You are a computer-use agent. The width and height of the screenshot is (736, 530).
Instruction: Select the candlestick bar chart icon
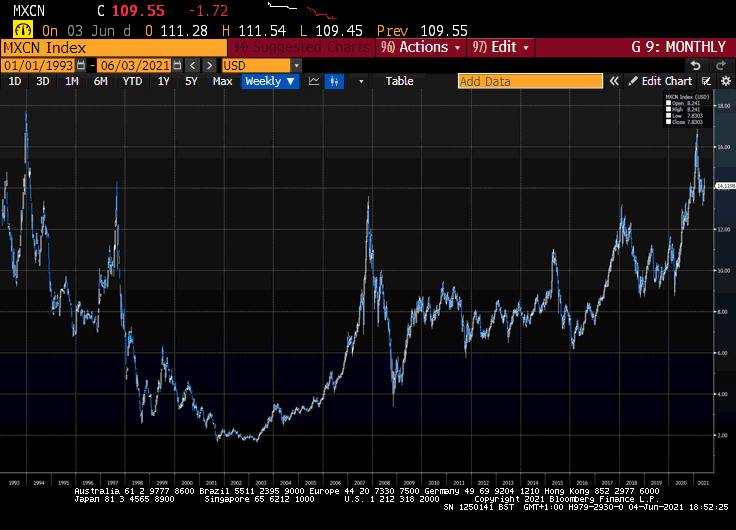click(334, 81)
